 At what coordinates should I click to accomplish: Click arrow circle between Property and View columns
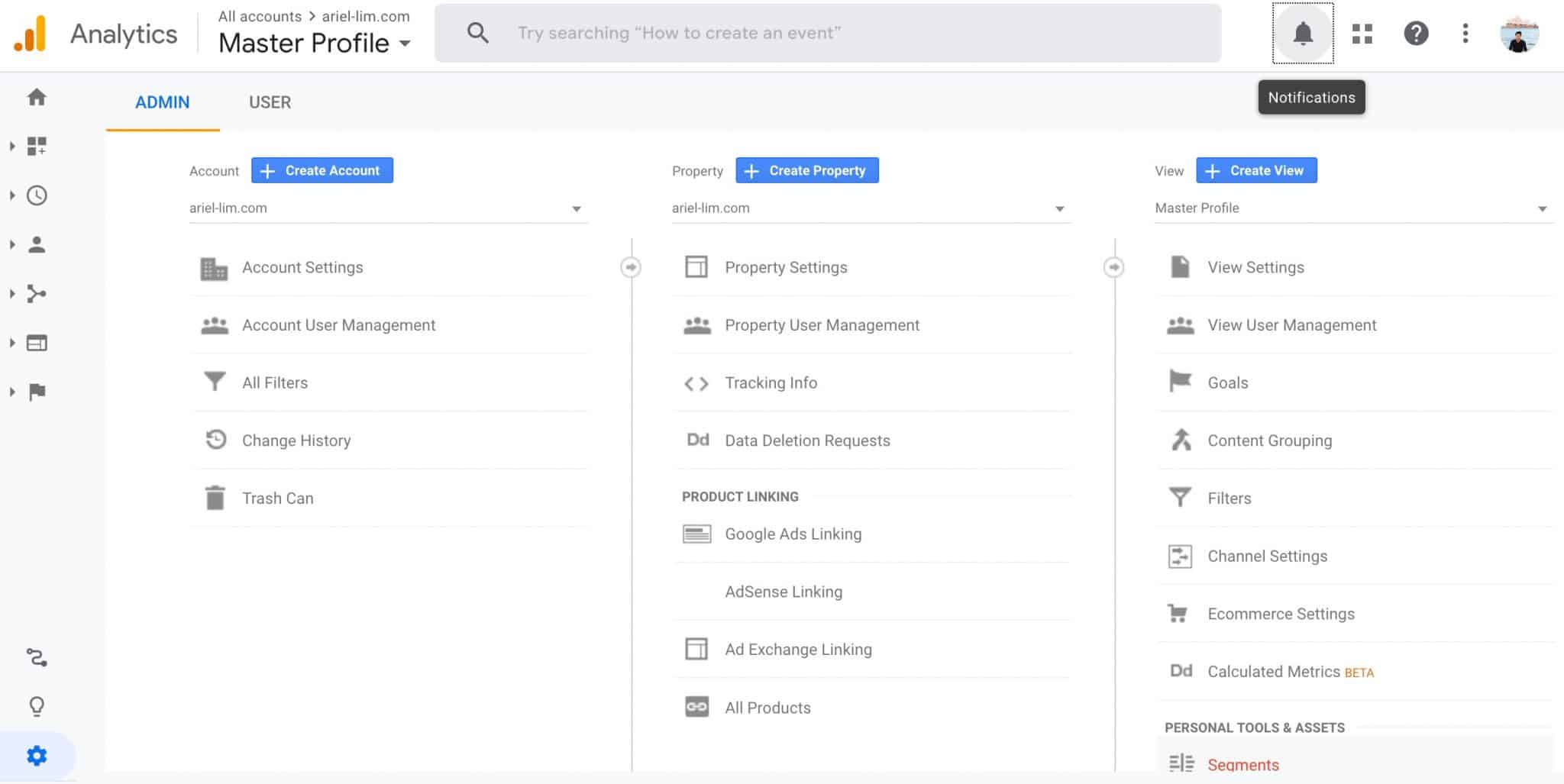(x=1113, y=267)
